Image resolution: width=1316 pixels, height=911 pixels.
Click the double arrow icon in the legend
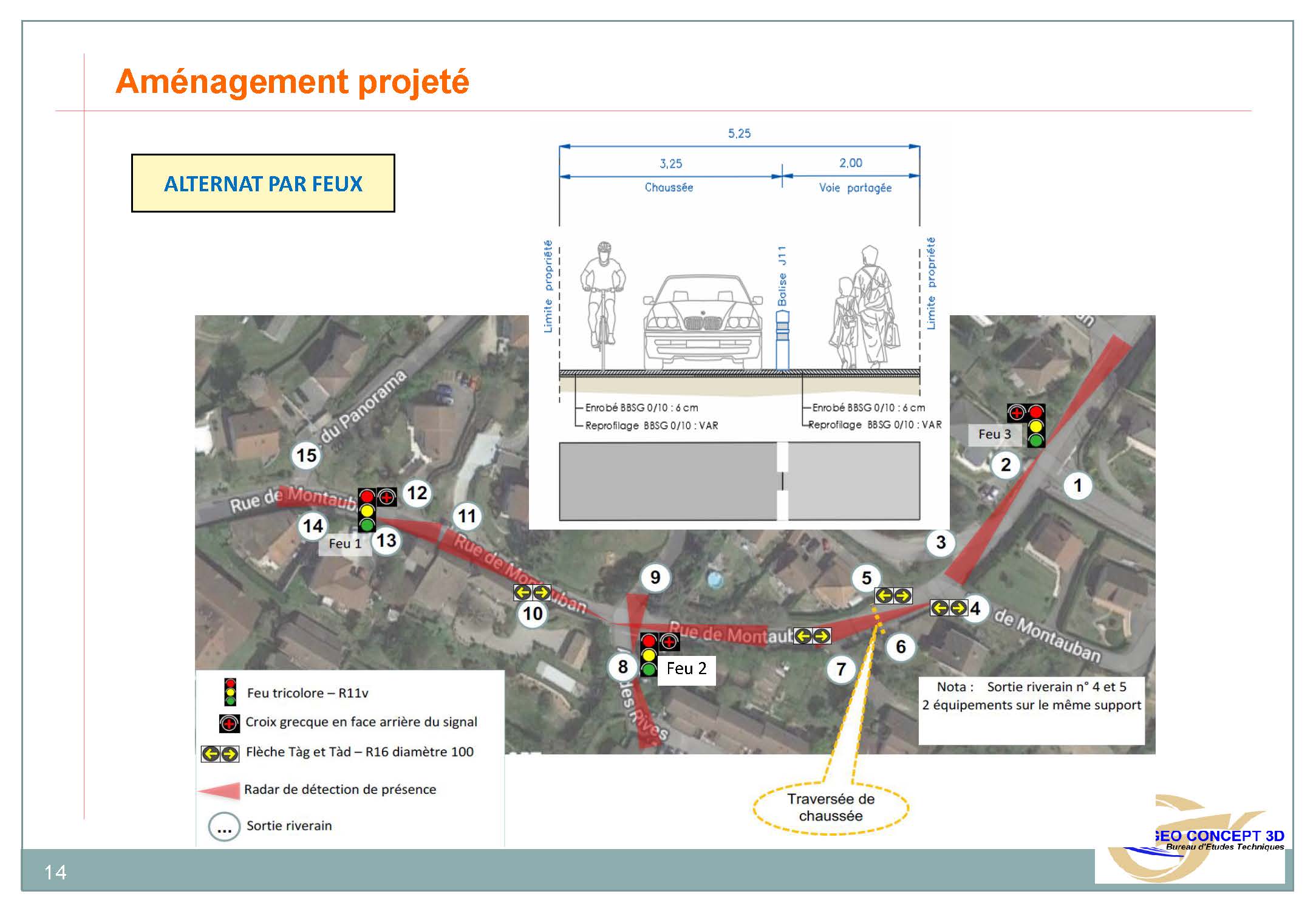(220, 754)
